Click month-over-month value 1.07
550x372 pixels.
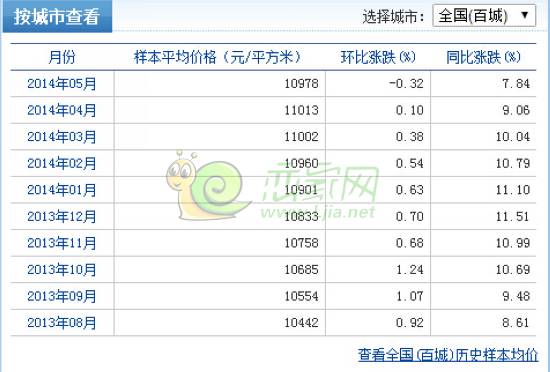(410, 296)
